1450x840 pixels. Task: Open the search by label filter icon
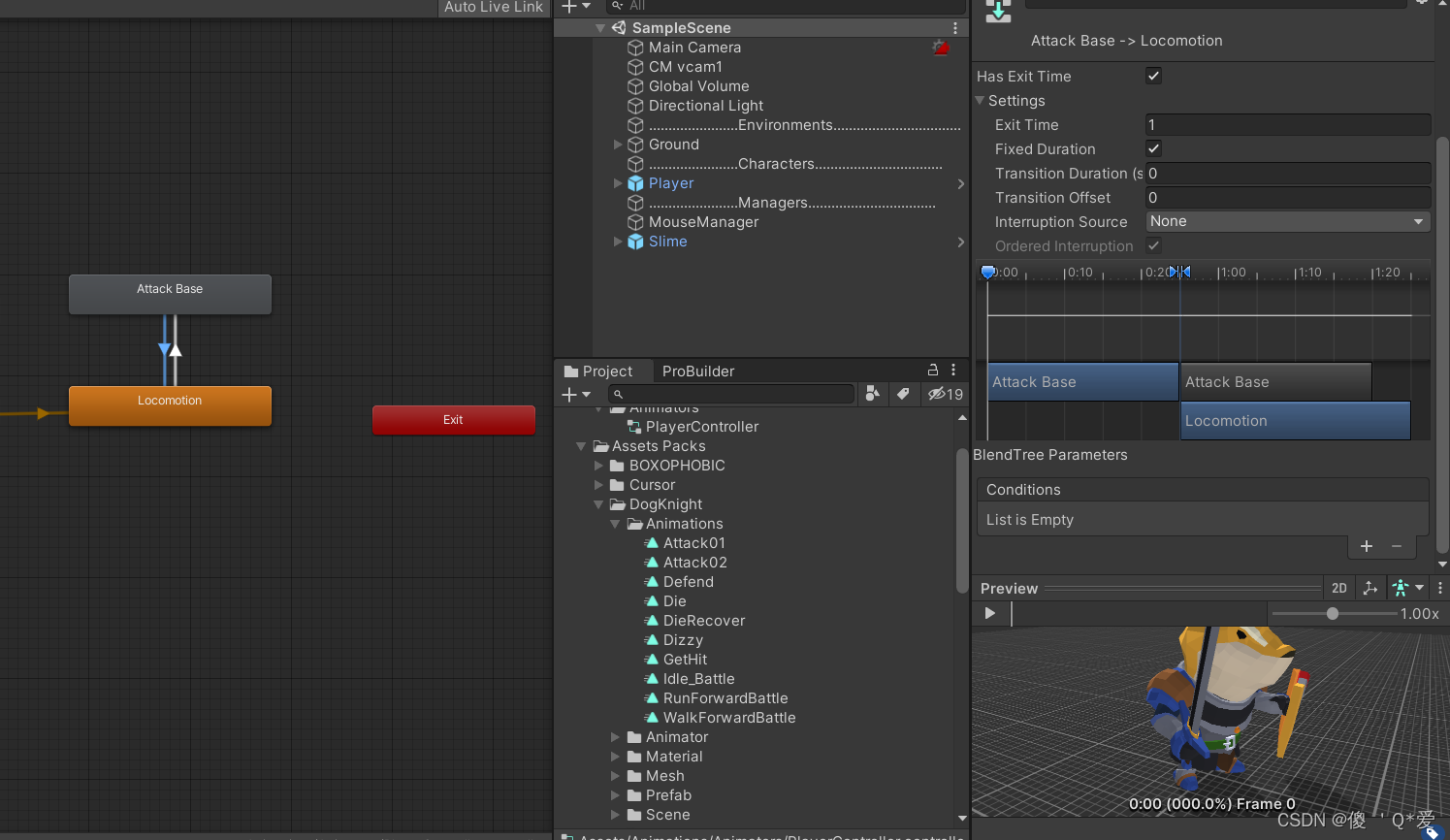coord(904,394)
